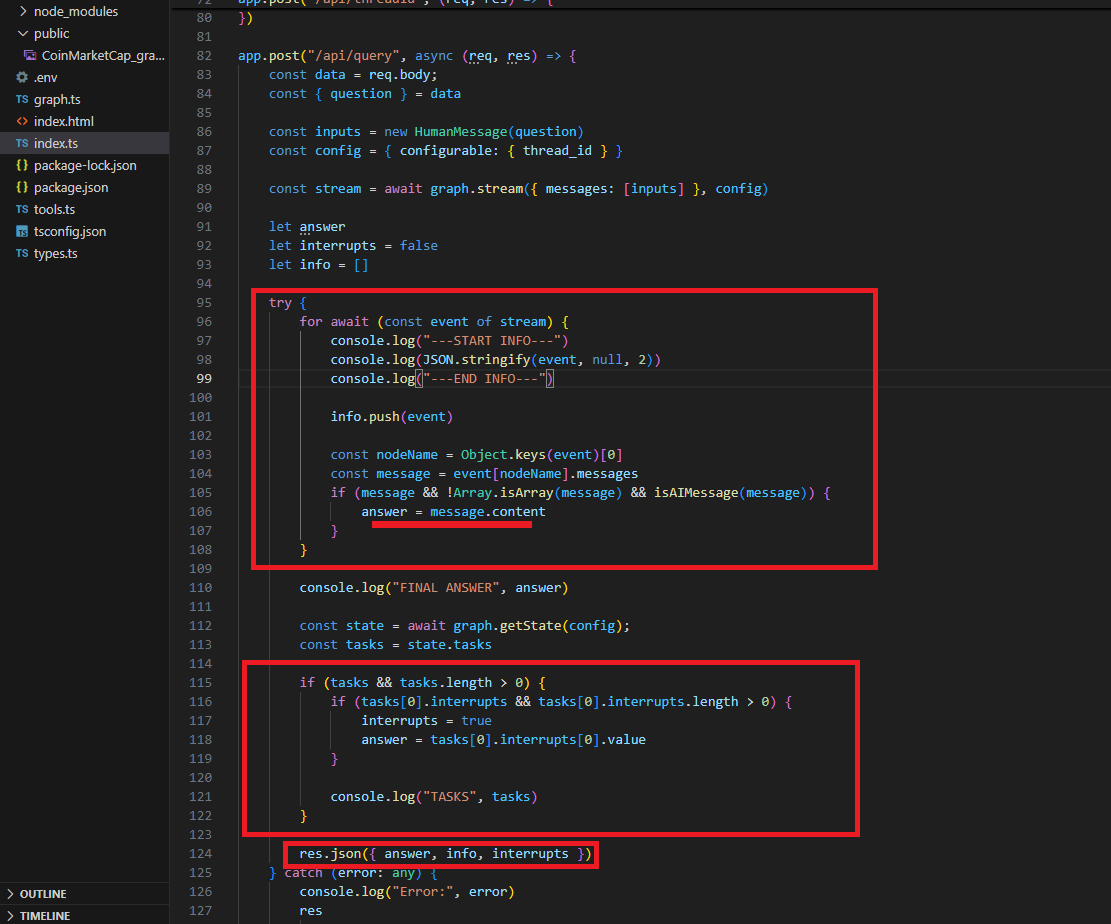The height and width of the screenshot is (924, 1111).
Task: Click 'nodeName' declaration on line 103
Action: pyautogui.click(x=407, y=454)
